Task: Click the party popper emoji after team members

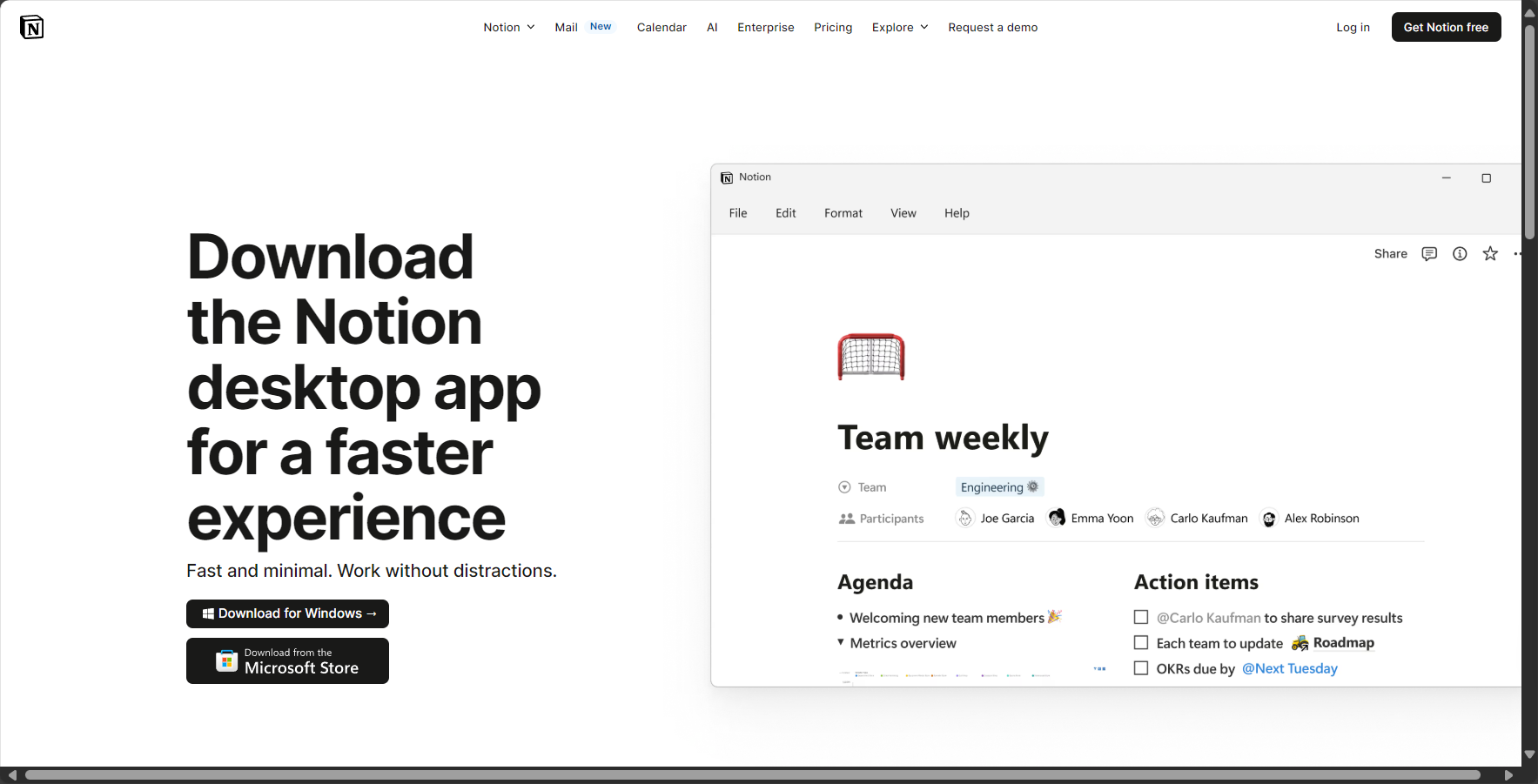Action: 1055,617
